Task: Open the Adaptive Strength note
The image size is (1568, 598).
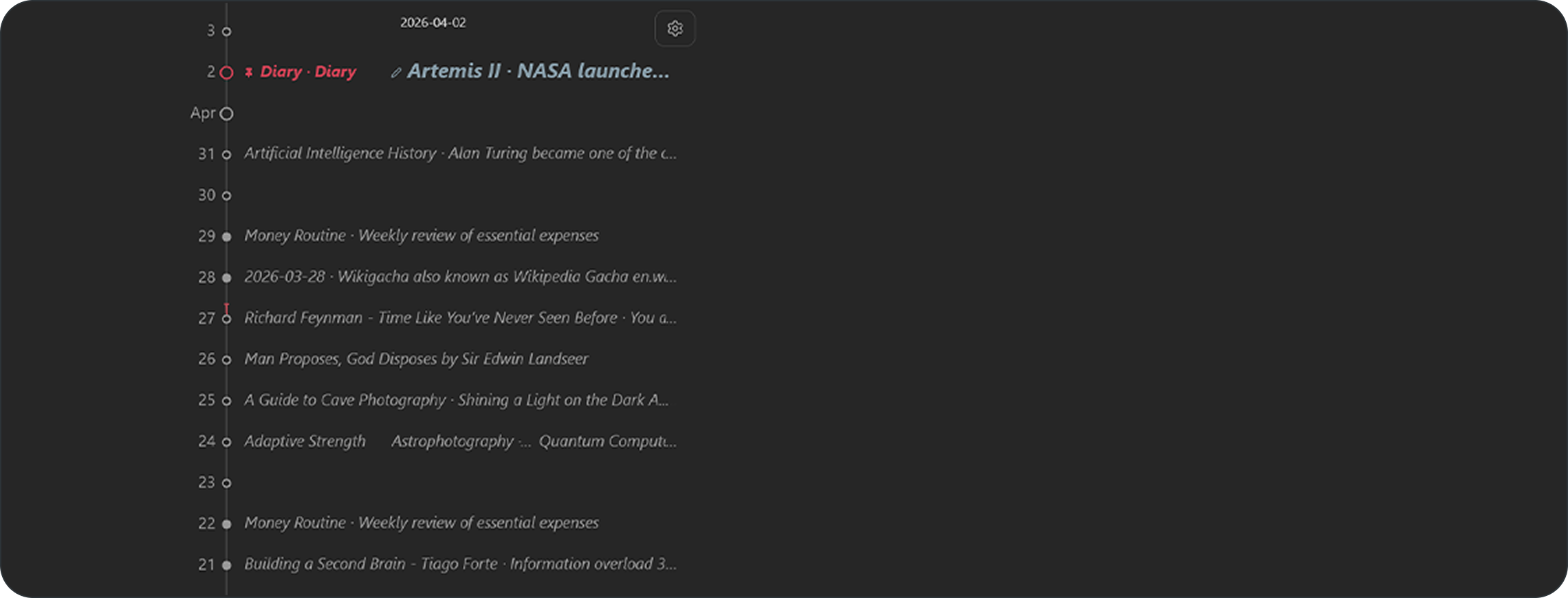Action: (305, 441)
